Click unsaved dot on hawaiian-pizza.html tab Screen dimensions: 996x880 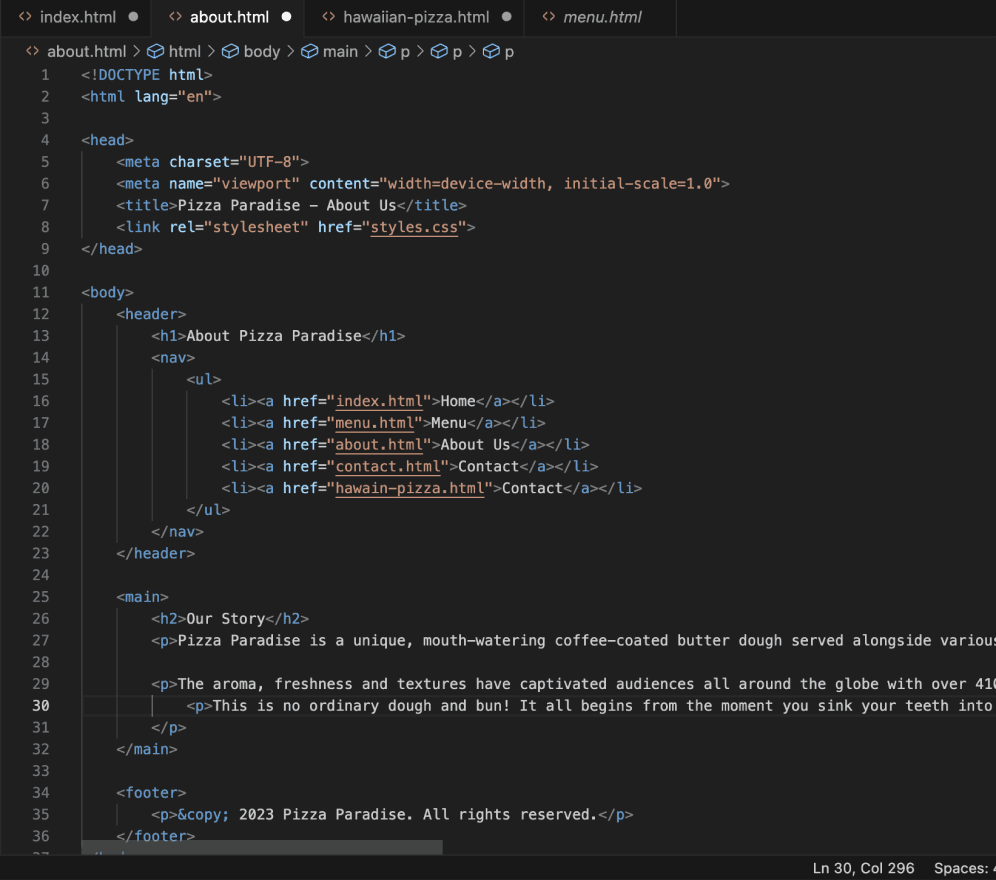coord(506,17)
